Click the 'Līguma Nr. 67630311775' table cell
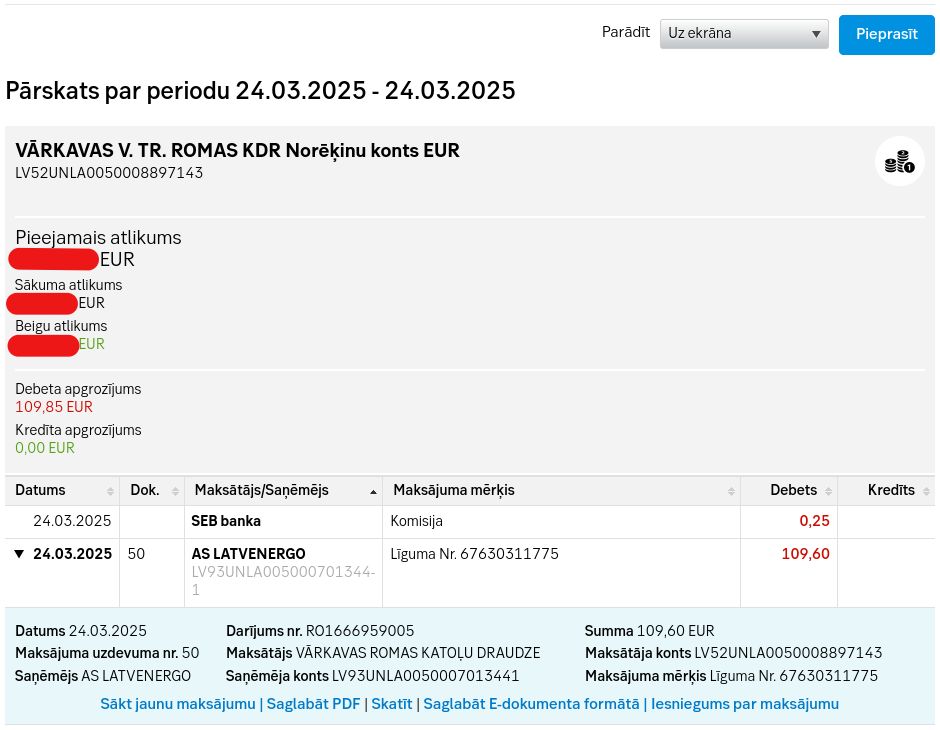Image resolution: width=940 pixels, height=730 pixels. pyautogui.click(x=474, y=554)
